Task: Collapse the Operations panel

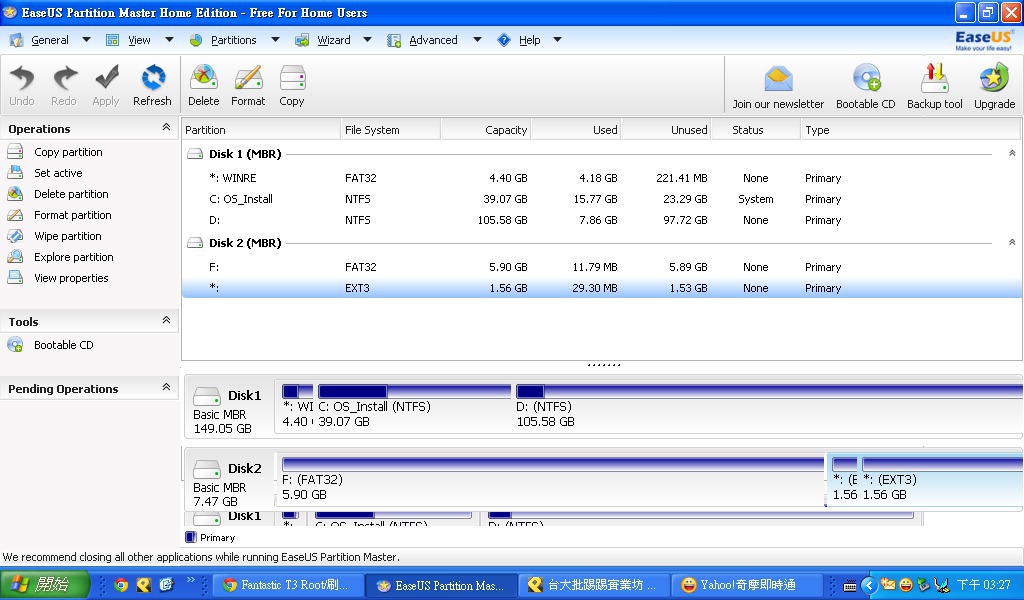Action: point(166,127)
